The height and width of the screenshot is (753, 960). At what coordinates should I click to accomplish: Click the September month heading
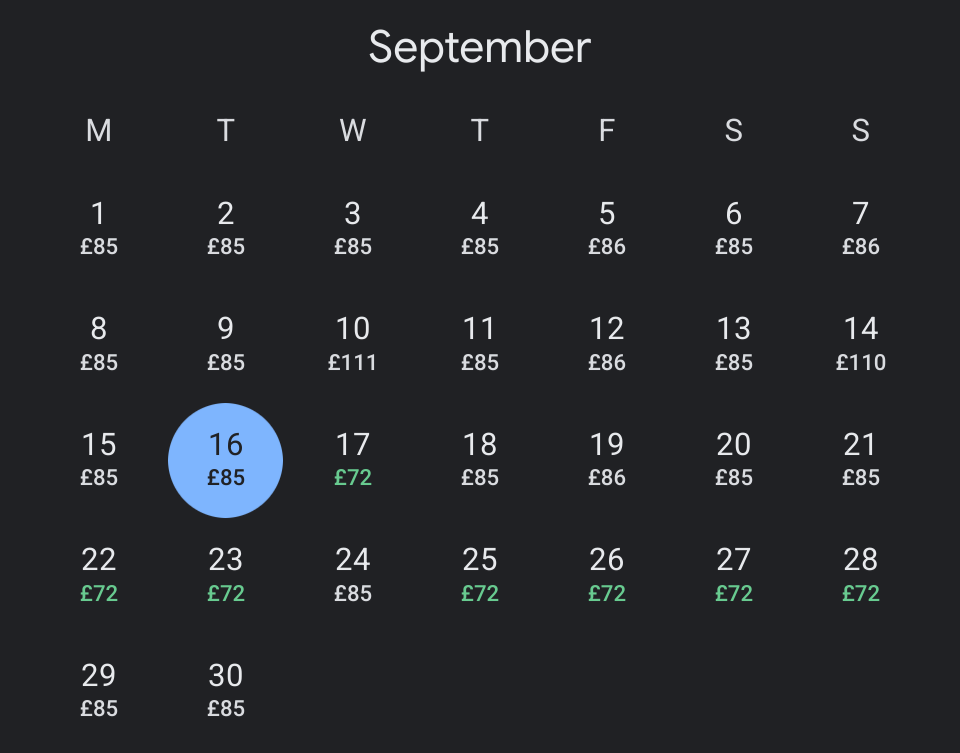click(479, 48)
